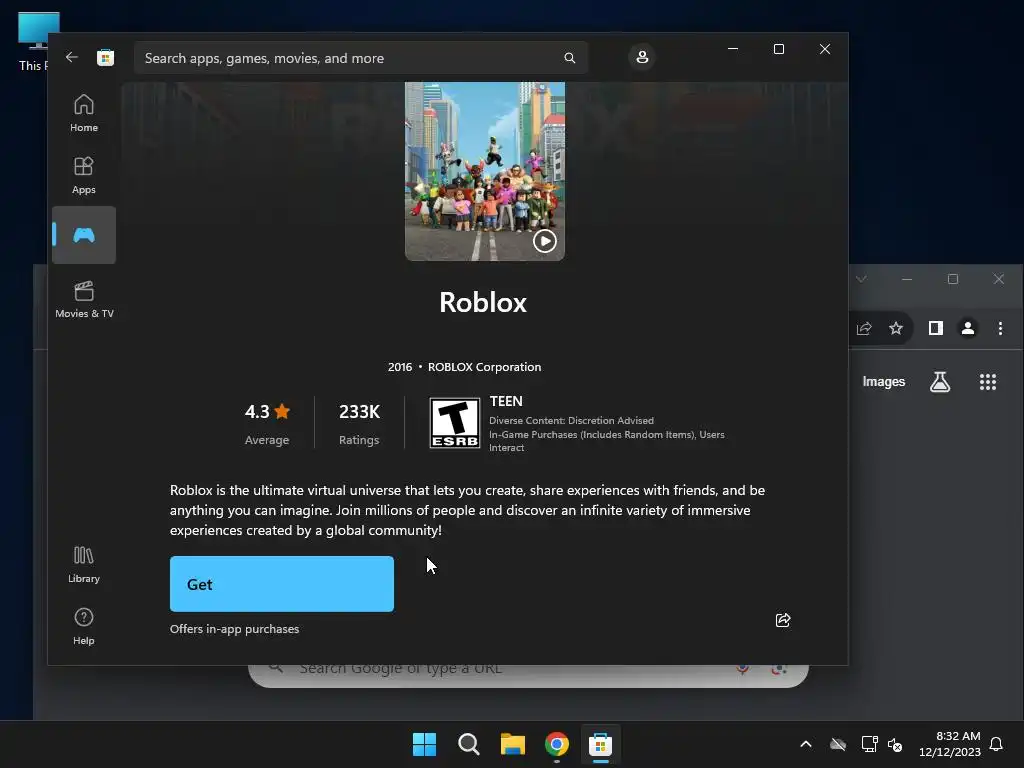Show hidden system tray icons
Viewport: 1024px width, 768px height.
pos(806,744)
